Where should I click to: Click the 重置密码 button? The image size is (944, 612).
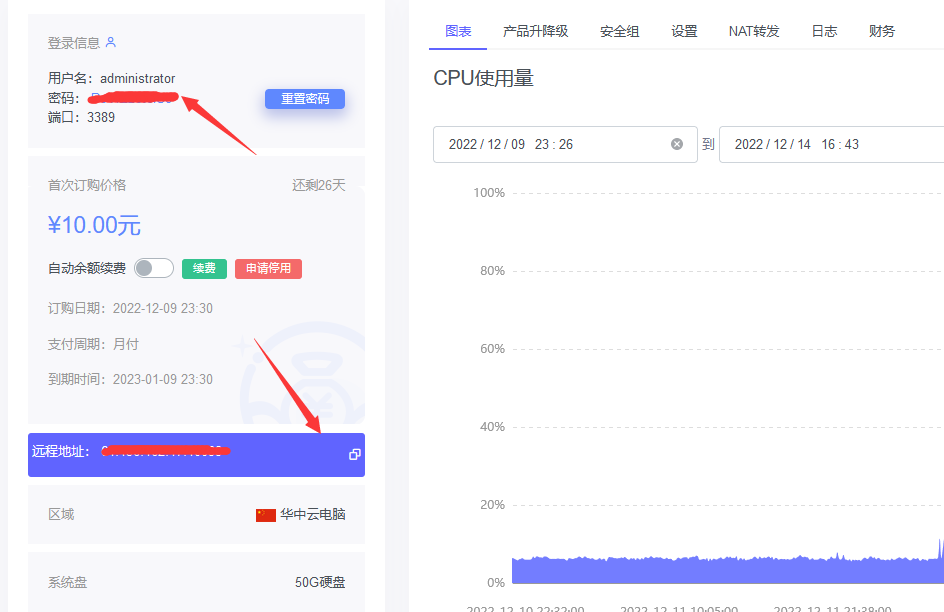pos(305,99)
